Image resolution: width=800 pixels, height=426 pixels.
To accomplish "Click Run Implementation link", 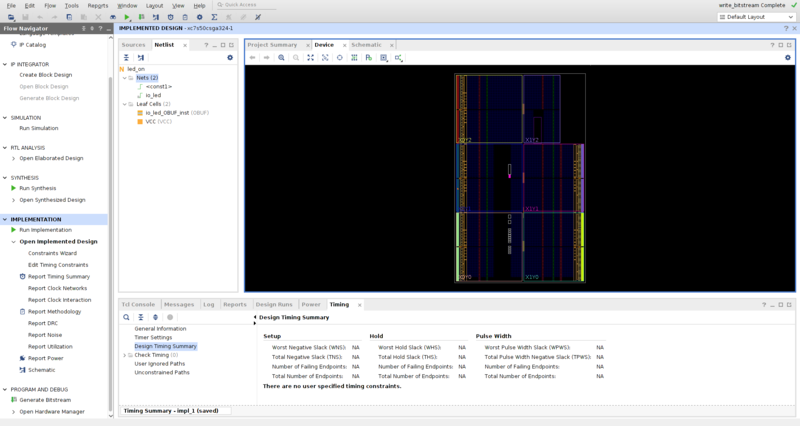I will pyautogui.click(x=45, y=230).
